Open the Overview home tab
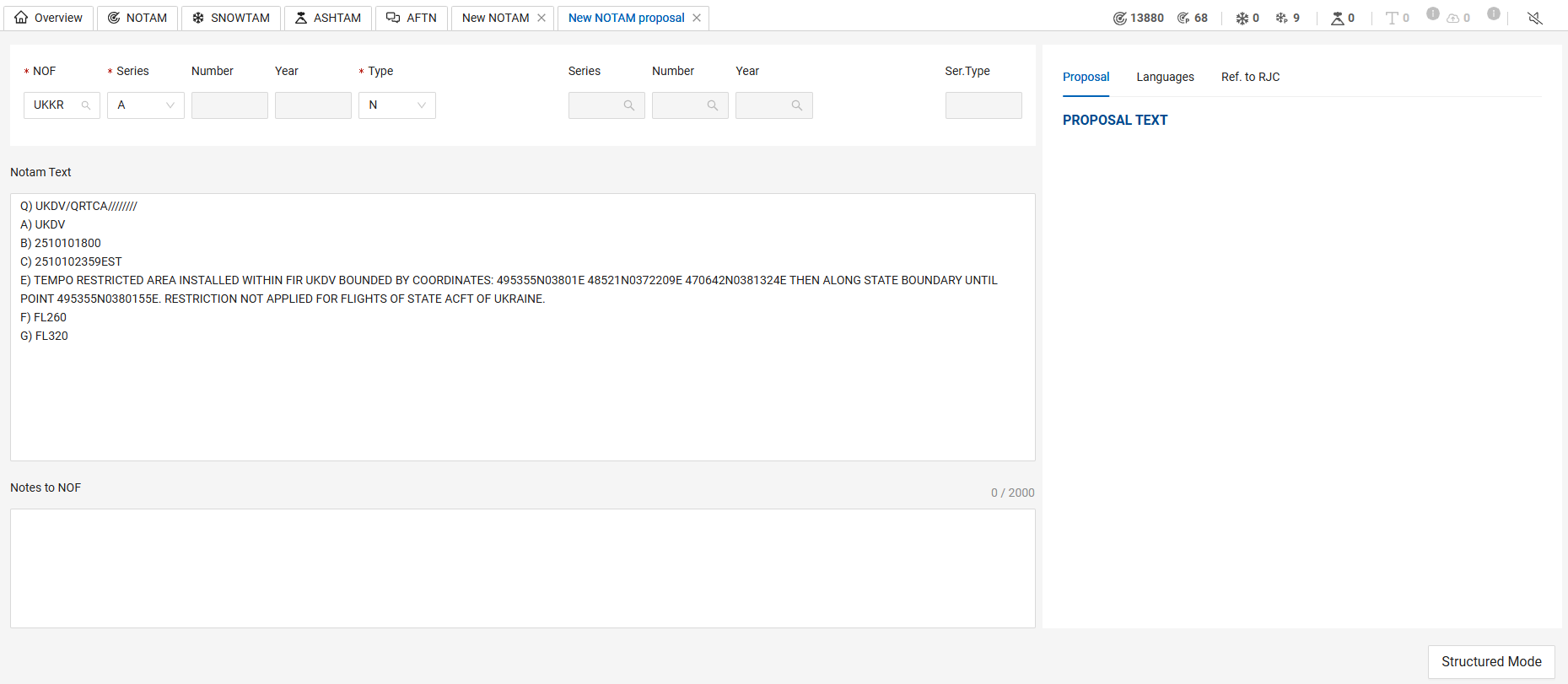The image size is (1568, 684). [x=48, y=18]
